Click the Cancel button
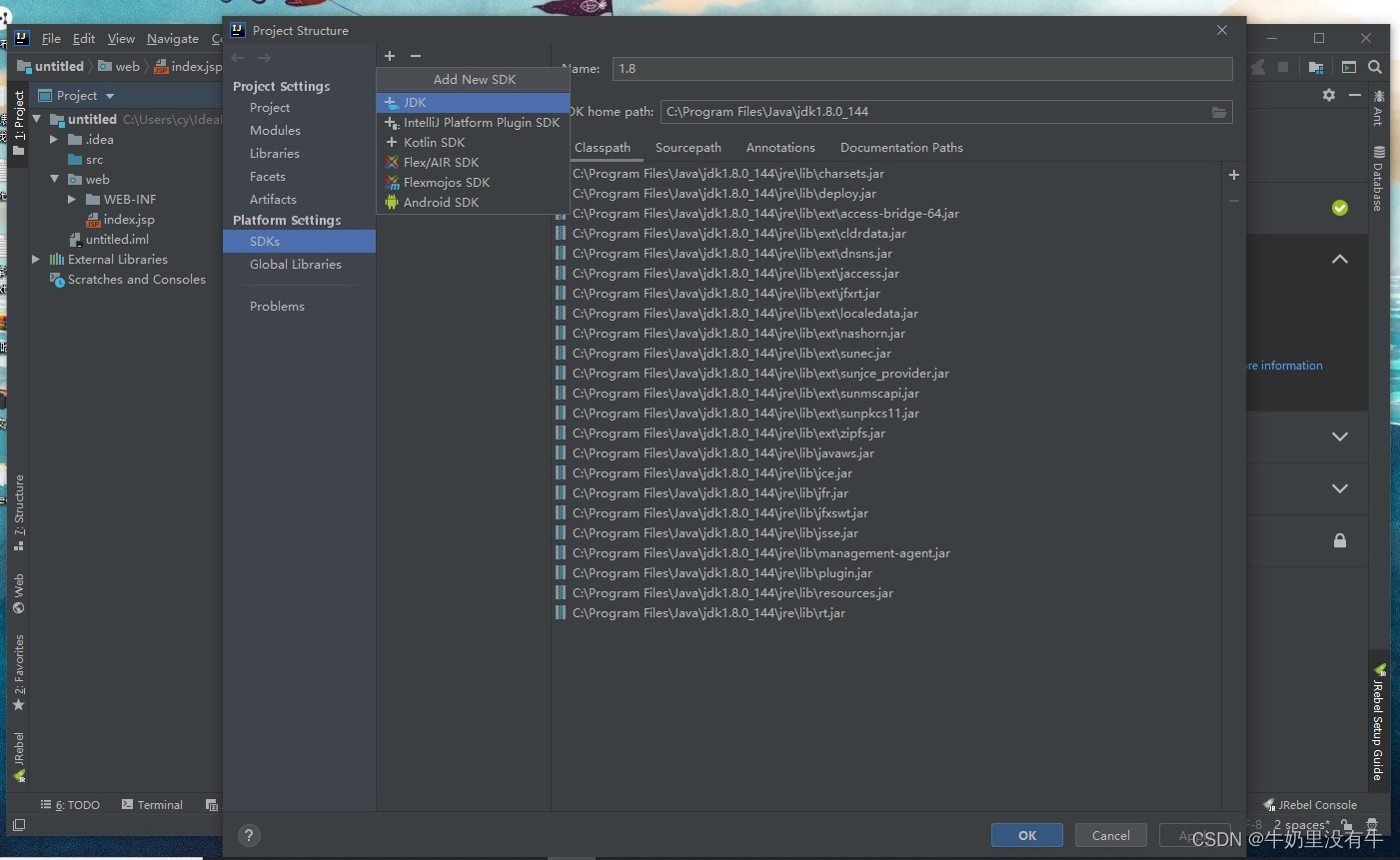Image resolution: width=1400 pixels, height=860 pixels. pyautogui.click(x=1111, y=836)
